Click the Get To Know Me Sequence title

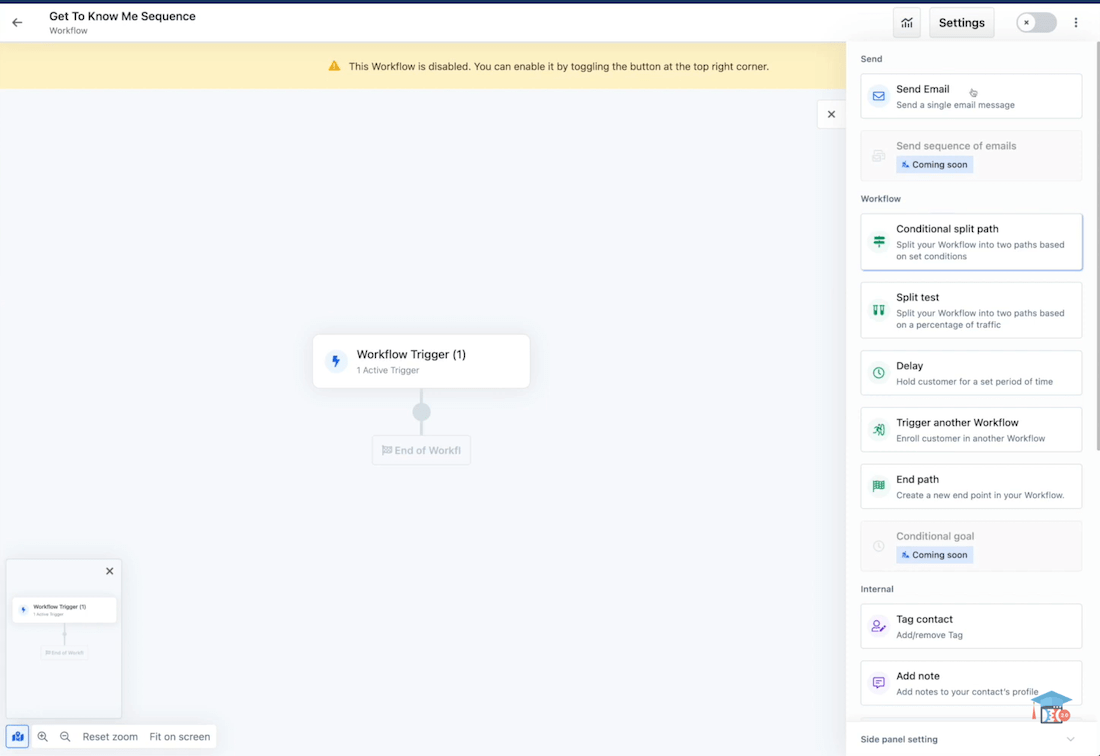point(122,16)
